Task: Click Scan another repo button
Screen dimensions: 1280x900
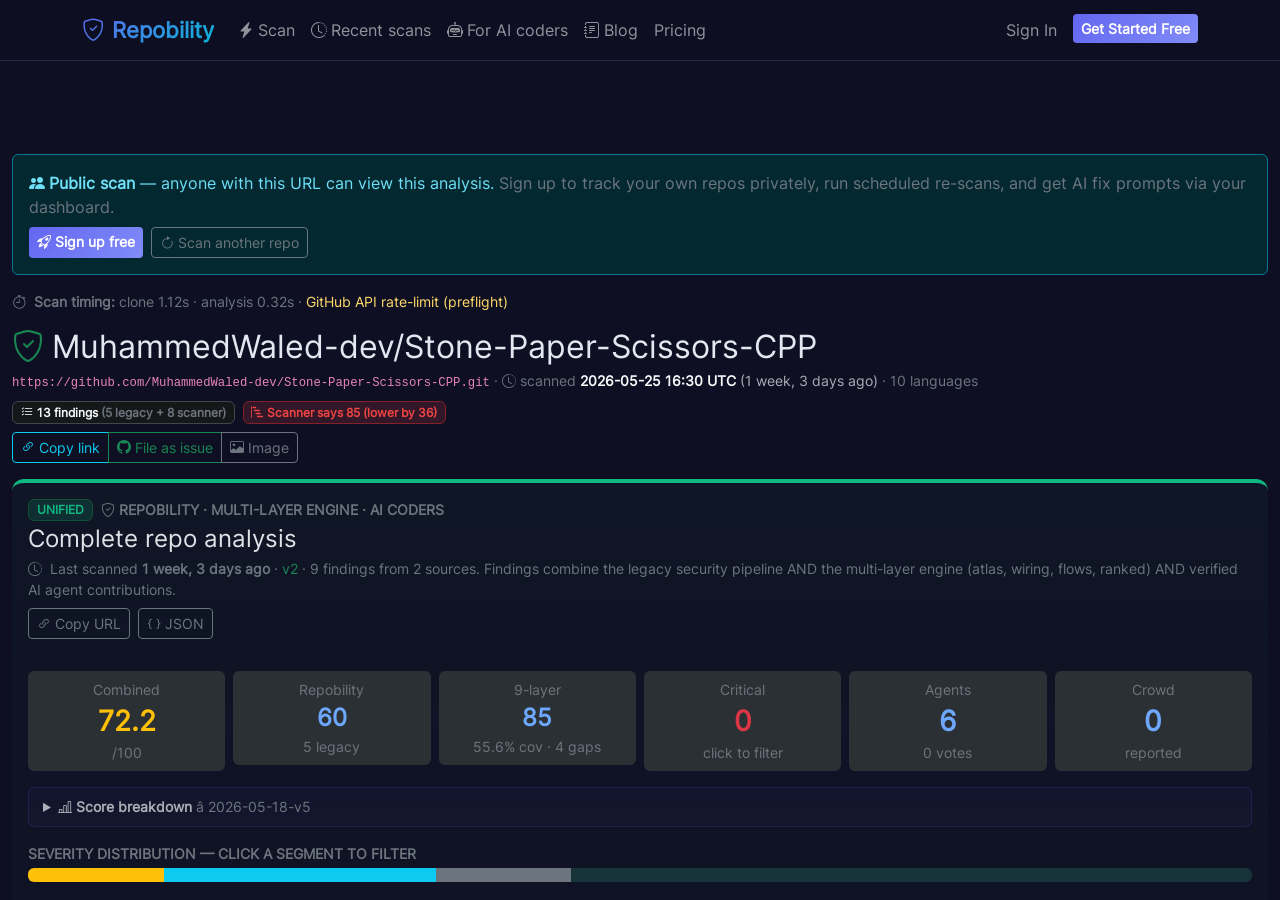Action: point(229,242)
